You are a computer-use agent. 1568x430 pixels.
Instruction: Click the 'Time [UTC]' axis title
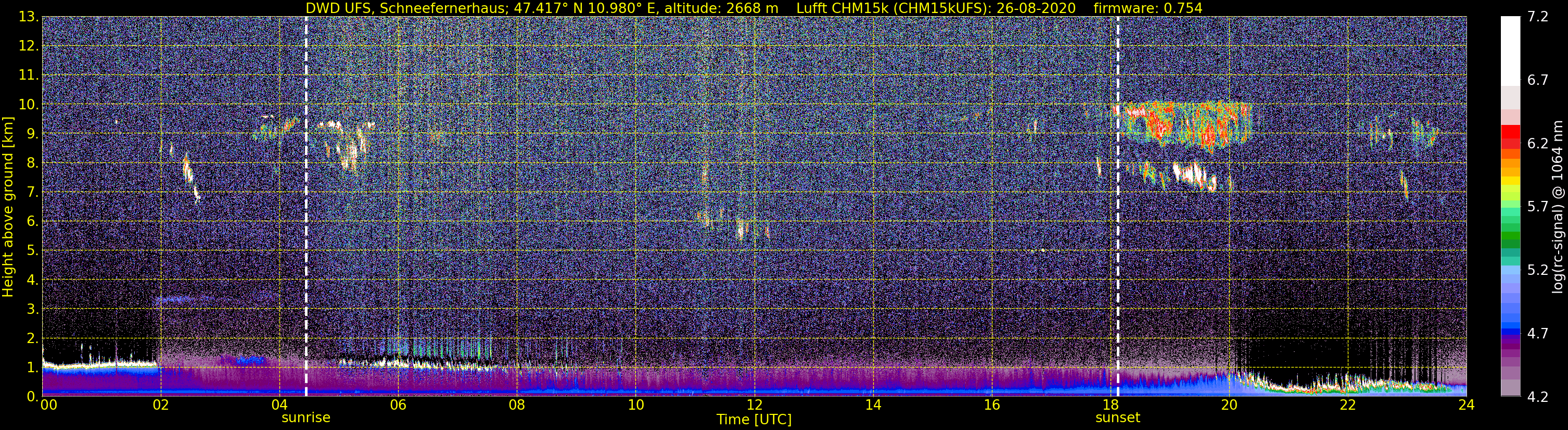(754, 420)
